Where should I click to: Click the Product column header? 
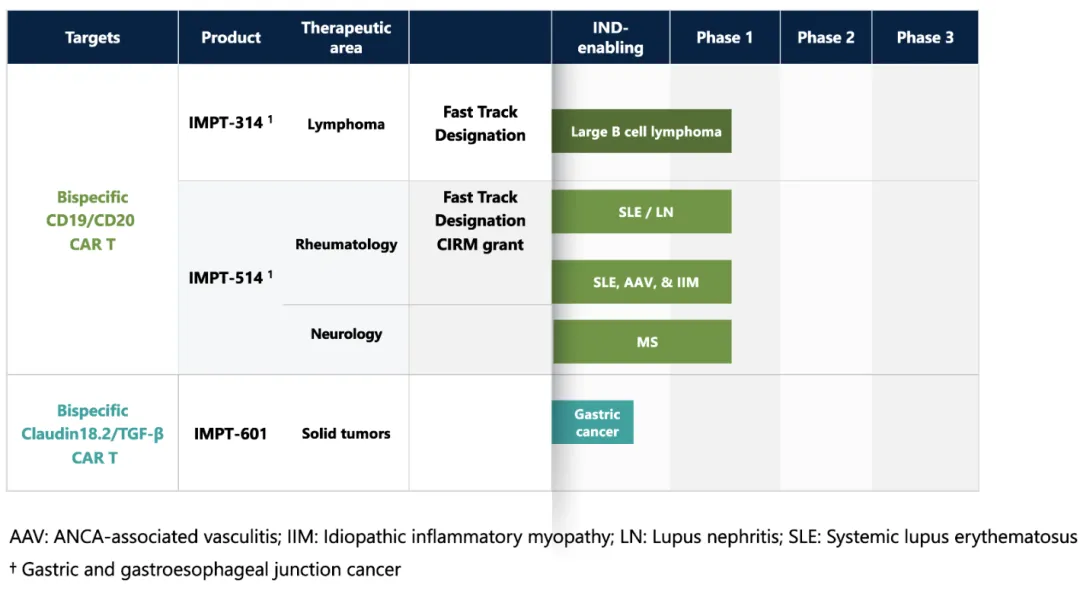(231, 38)
